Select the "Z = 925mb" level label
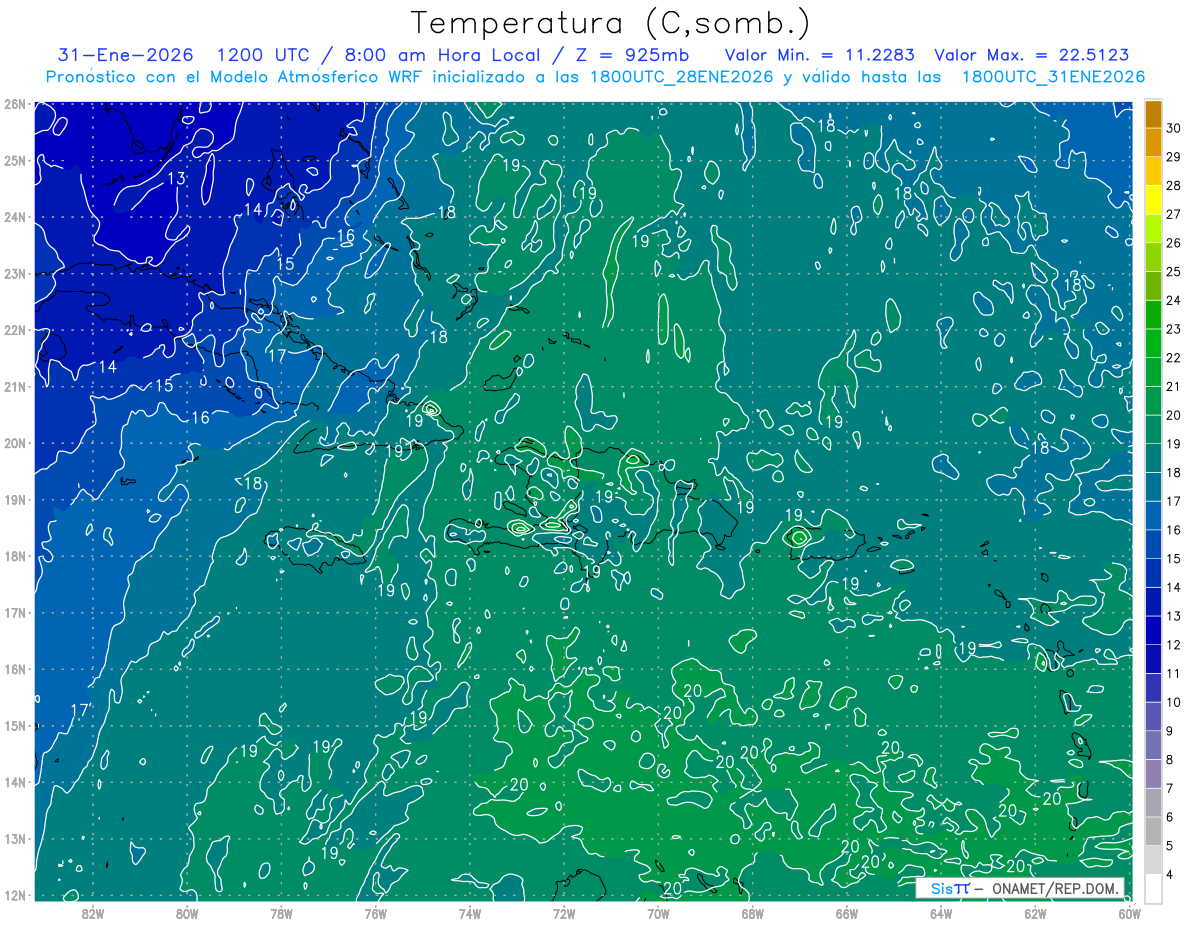This screenshot has width=1200, height=927. click(x=635, y=55)
